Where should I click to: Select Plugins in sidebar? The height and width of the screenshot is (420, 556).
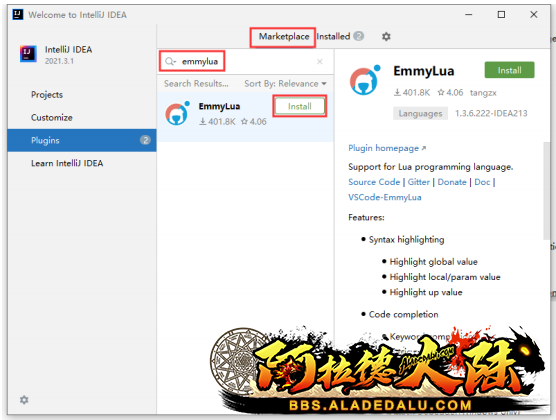point(82,140)
